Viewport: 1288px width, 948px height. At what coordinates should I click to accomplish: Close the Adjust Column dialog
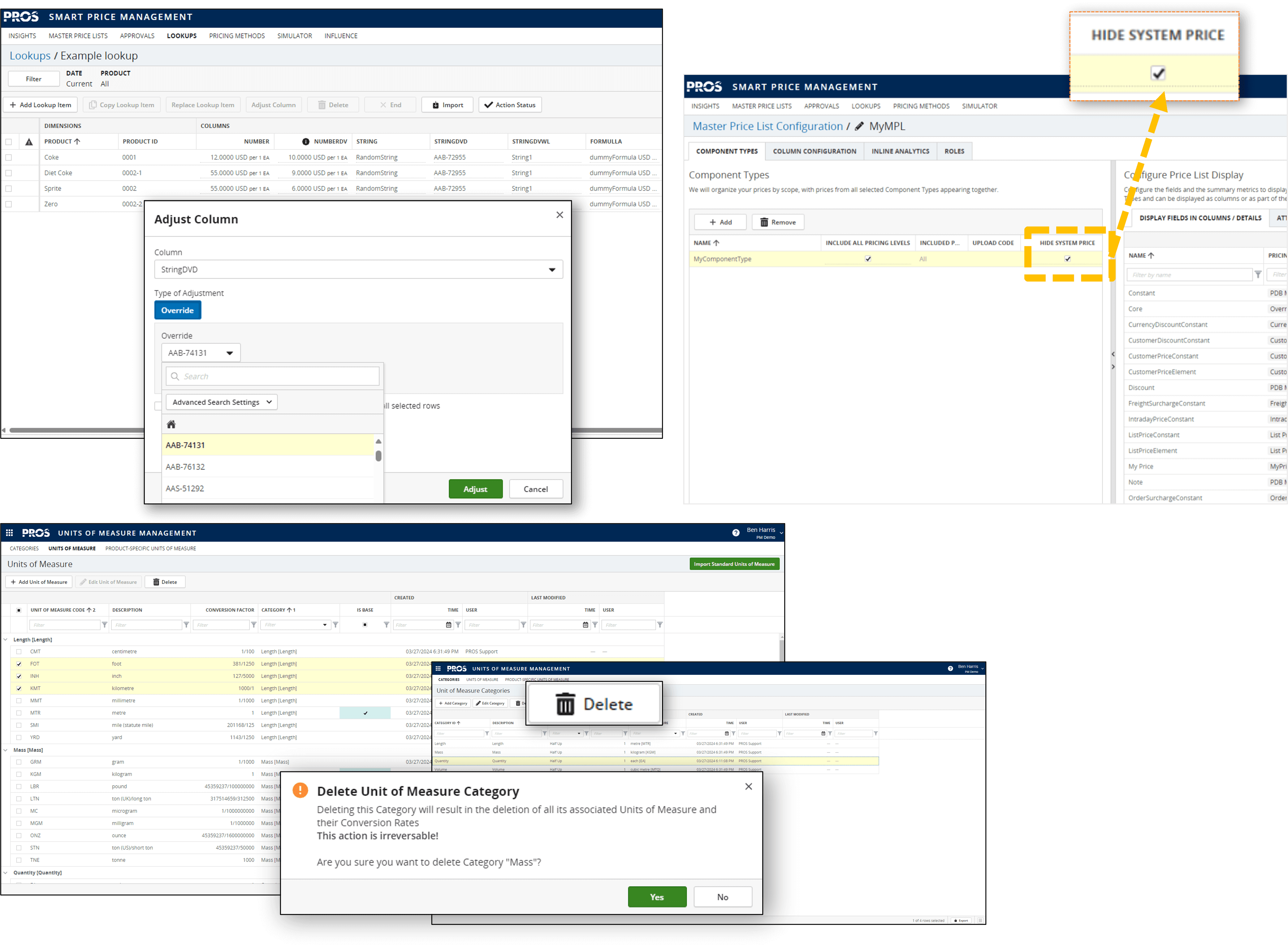click(x=560, y=215)
